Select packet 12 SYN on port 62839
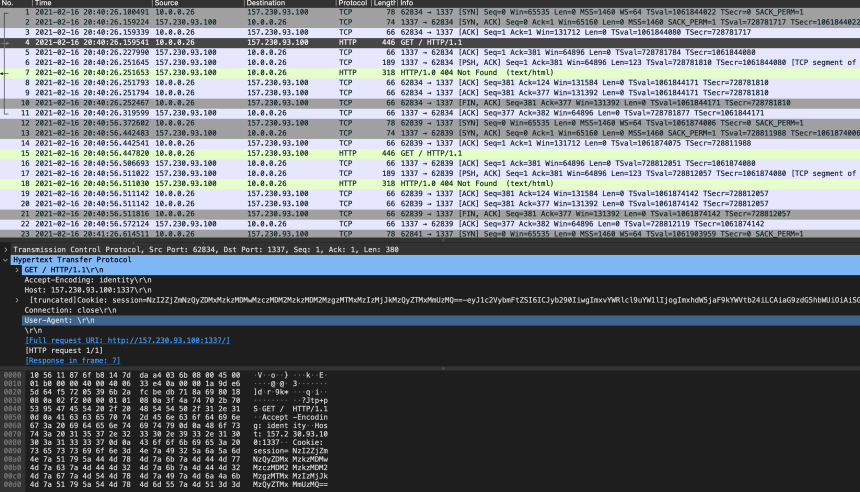The width and height of the screenshot is (860, 492). (x=430, y=123)
